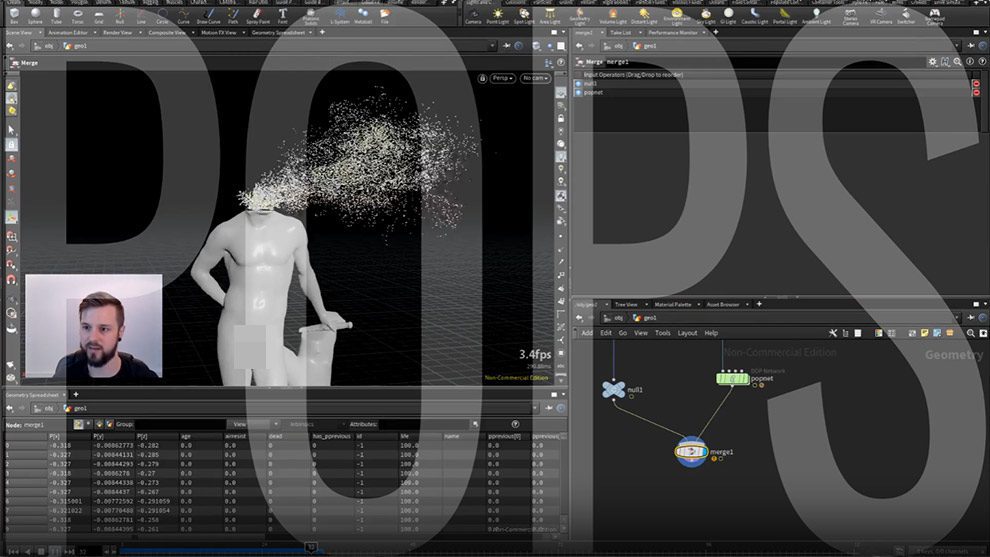Select the Sphere shelf tool
This screenshot has height=557, width=990.
[x=35, y=15]
